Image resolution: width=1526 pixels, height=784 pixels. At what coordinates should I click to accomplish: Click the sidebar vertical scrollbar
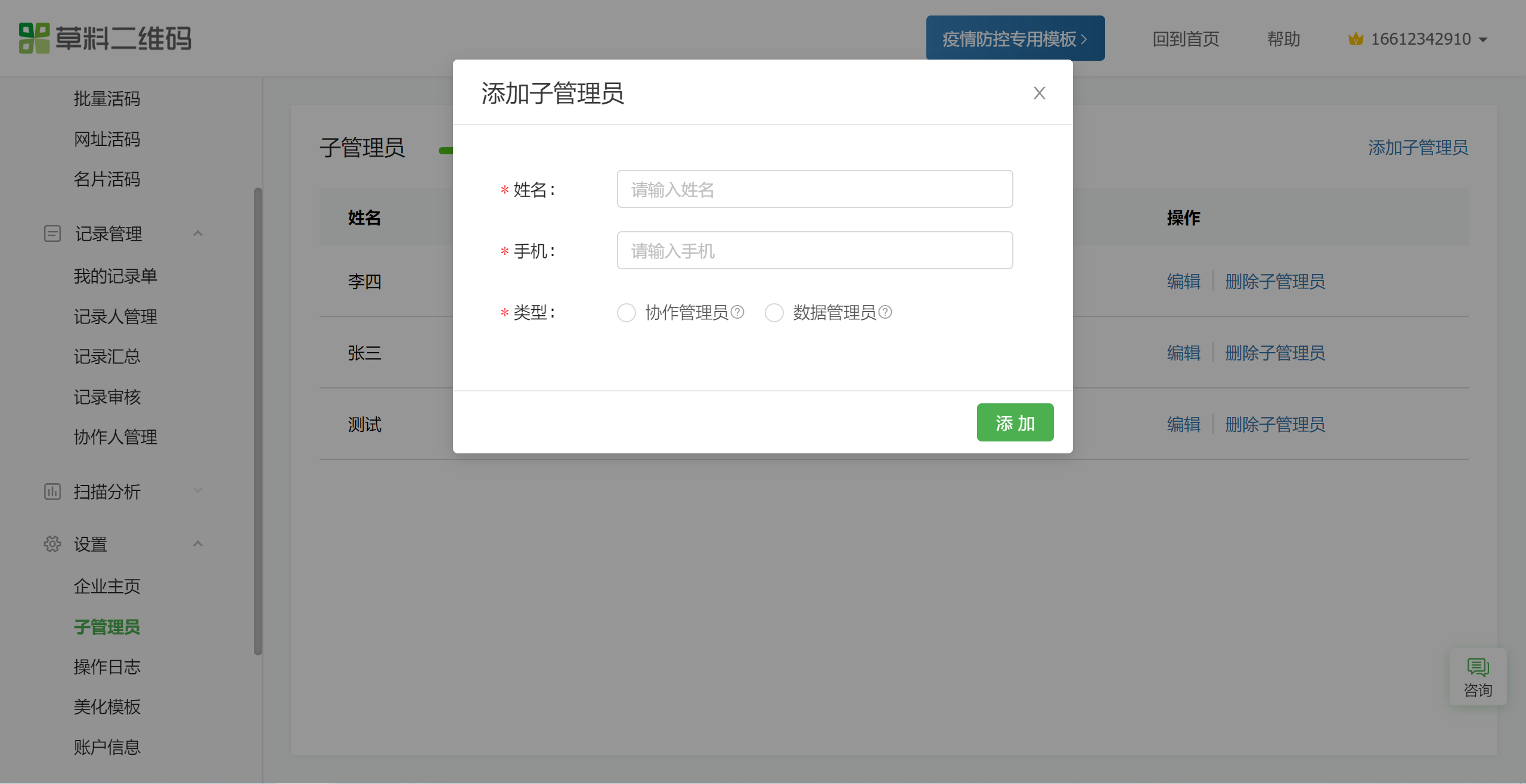click(258, 422)
